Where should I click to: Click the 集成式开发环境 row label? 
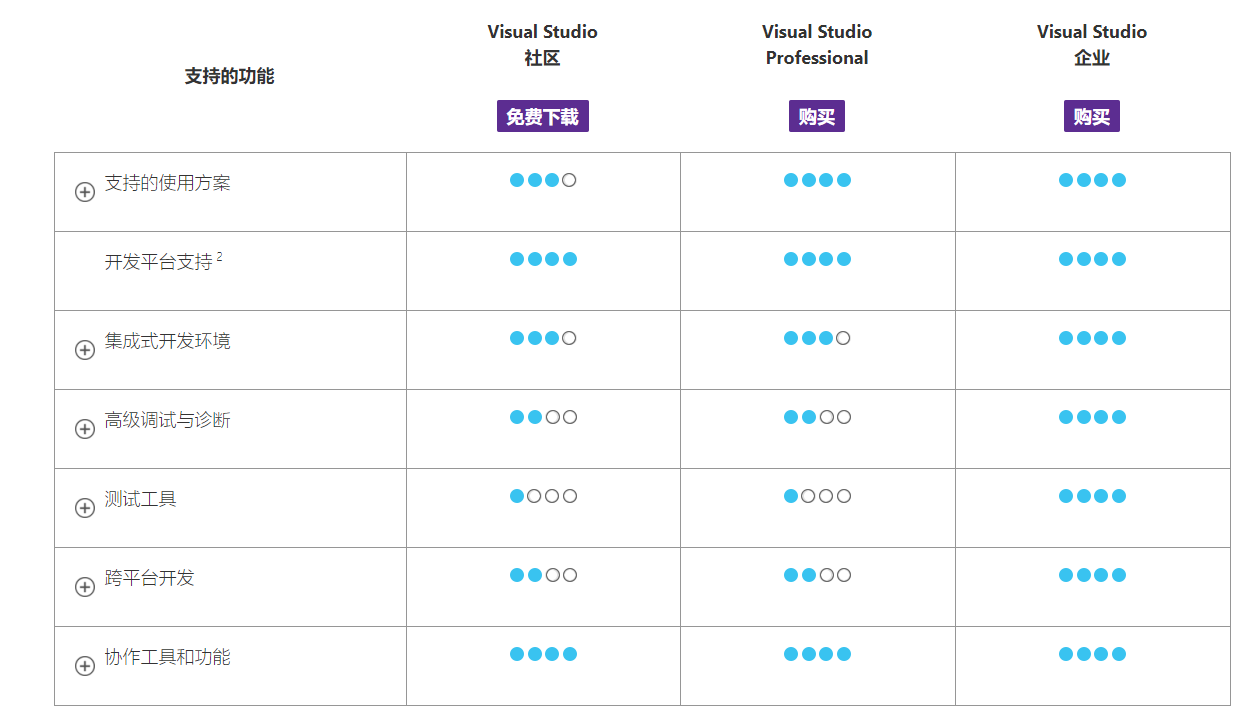point(167,341)
